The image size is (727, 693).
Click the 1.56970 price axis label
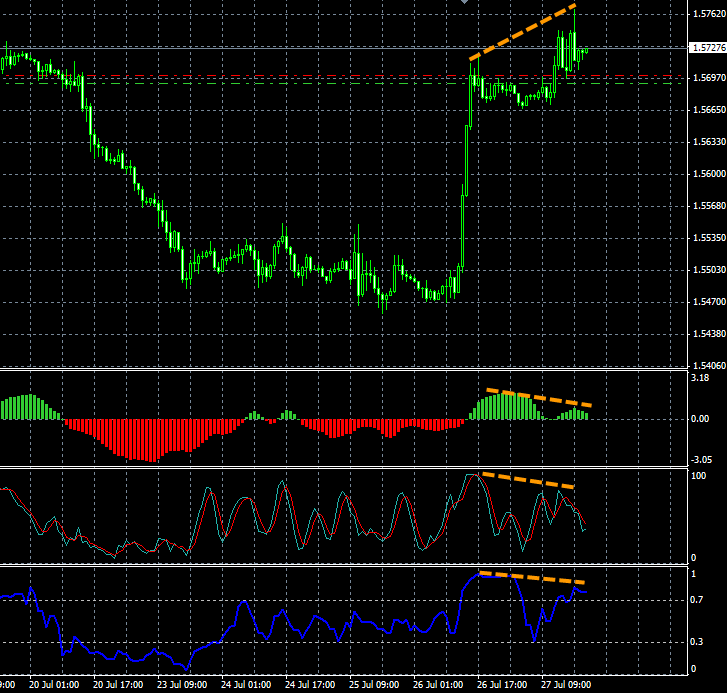click(709, 78)
